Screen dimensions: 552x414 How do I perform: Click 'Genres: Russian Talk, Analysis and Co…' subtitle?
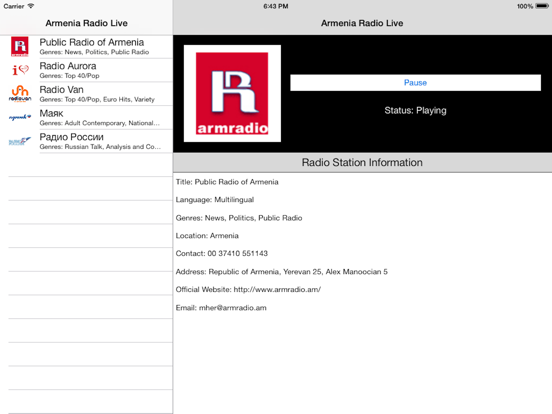click(x=100, y=146)
